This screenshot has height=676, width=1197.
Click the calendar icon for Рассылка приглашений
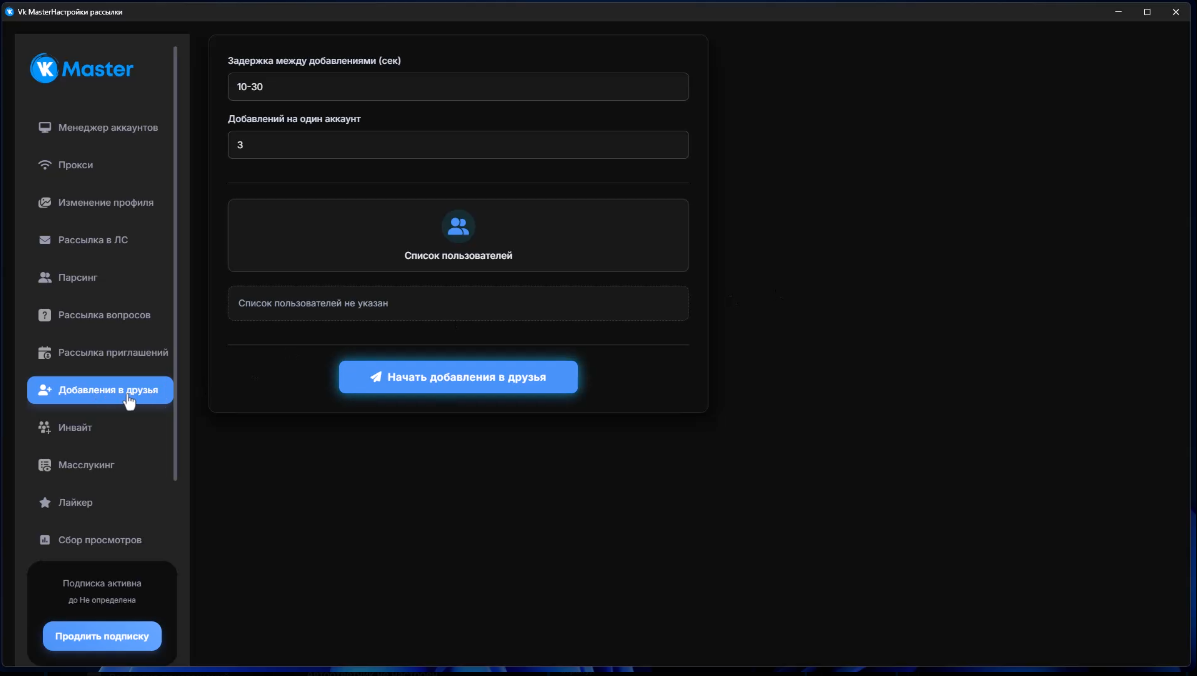click(x=44, y=353)
